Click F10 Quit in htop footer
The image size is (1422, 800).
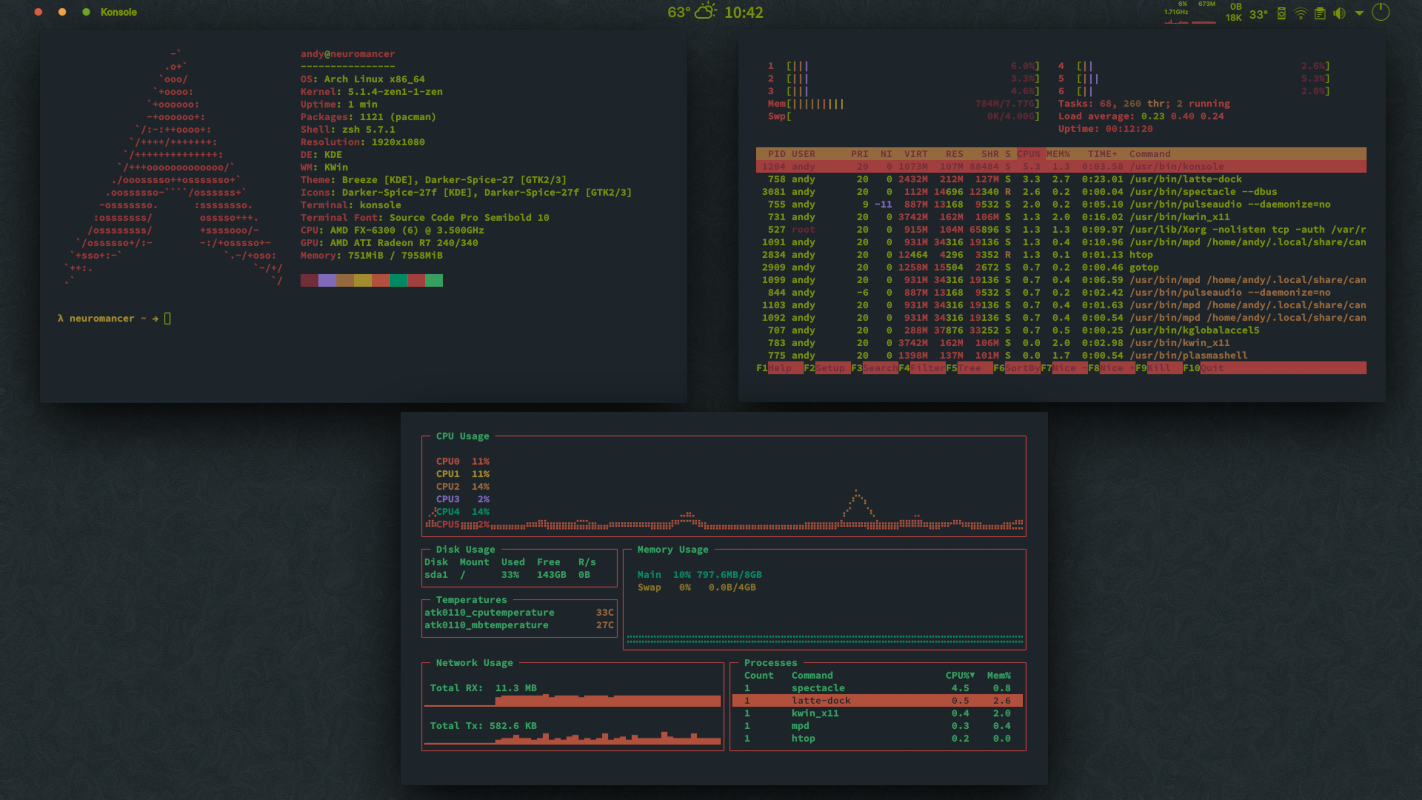coord(1205,368)
